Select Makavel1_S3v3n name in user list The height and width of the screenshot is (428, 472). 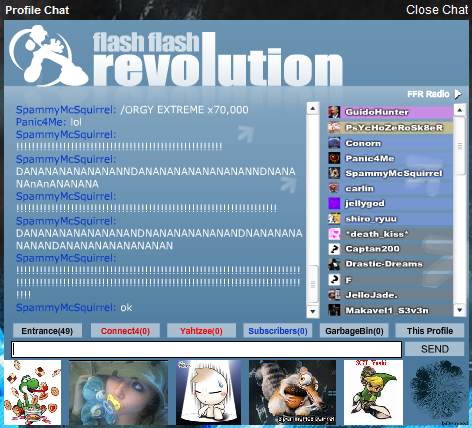tap(387, 310)
